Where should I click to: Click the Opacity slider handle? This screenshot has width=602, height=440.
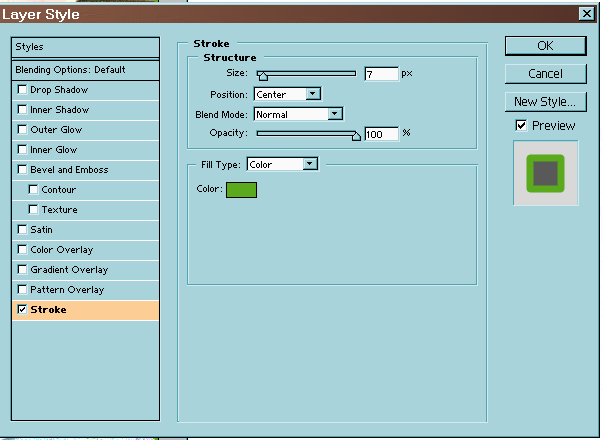[x=355, y=135]
